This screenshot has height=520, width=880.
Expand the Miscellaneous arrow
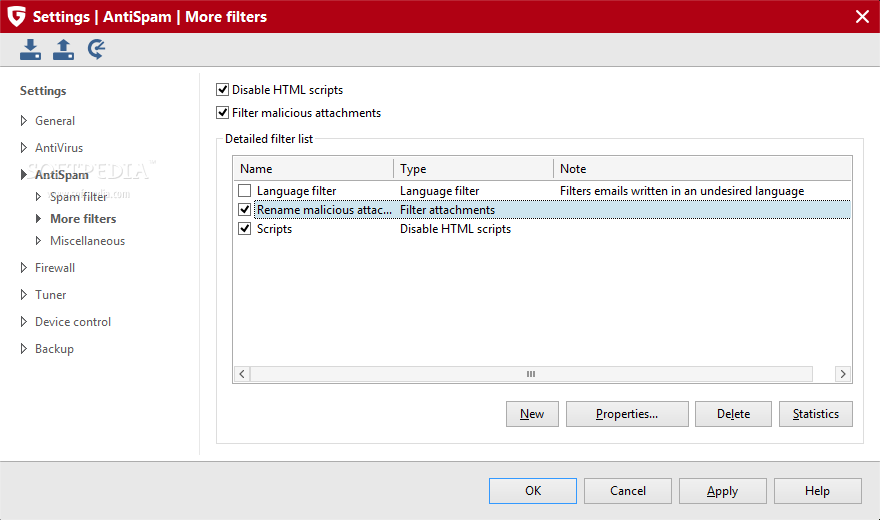point(38,240)
